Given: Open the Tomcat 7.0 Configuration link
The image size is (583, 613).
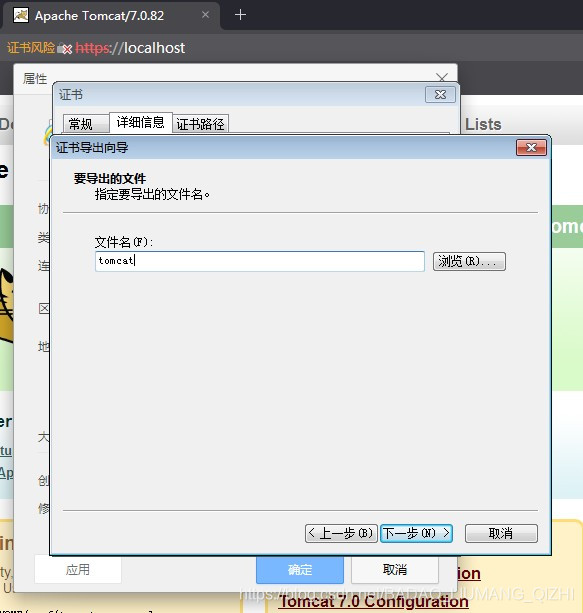Looking at the screenshot, I should 373,601.
